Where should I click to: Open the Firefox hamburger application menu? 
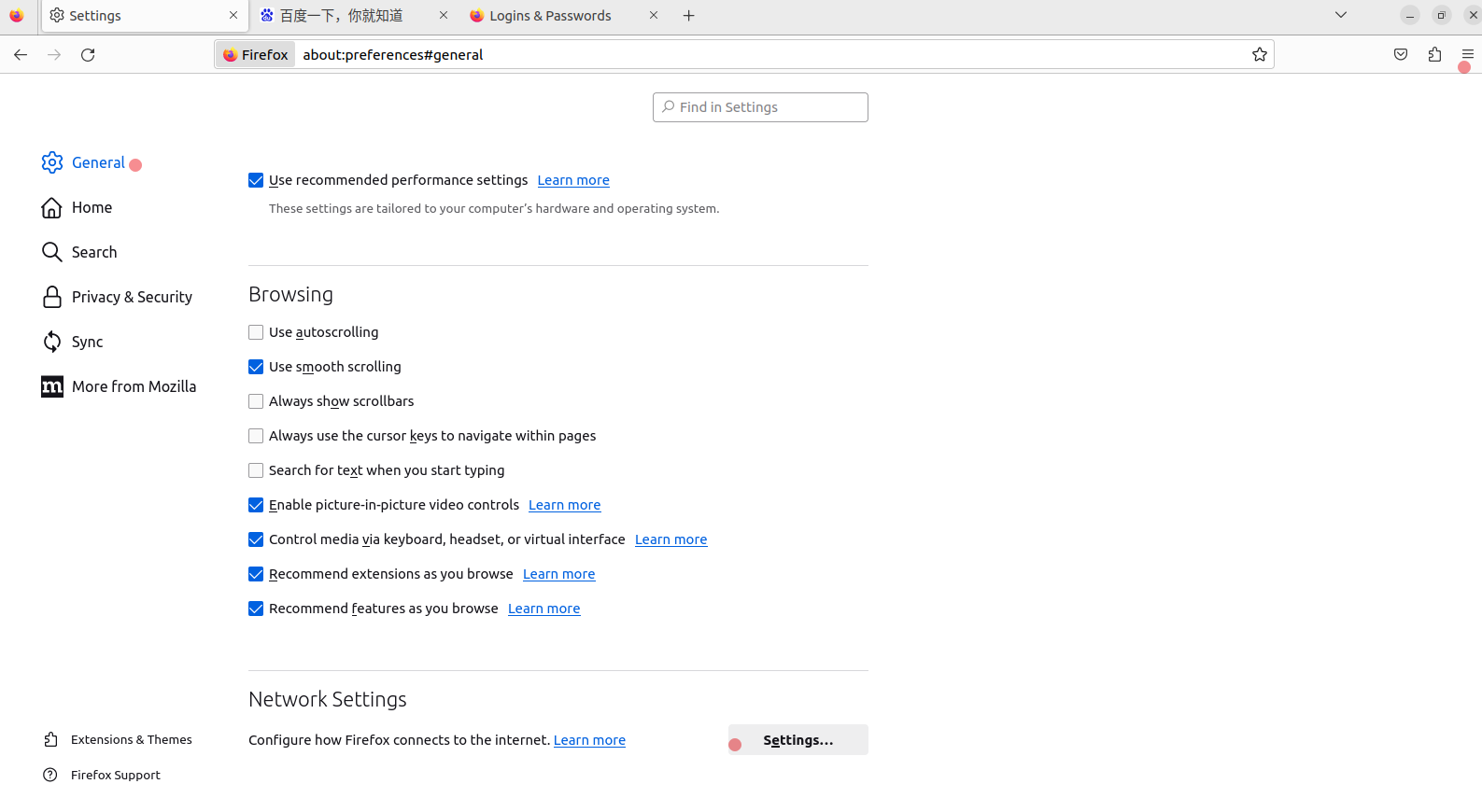pyautogui.click(x=1467, y=55)
